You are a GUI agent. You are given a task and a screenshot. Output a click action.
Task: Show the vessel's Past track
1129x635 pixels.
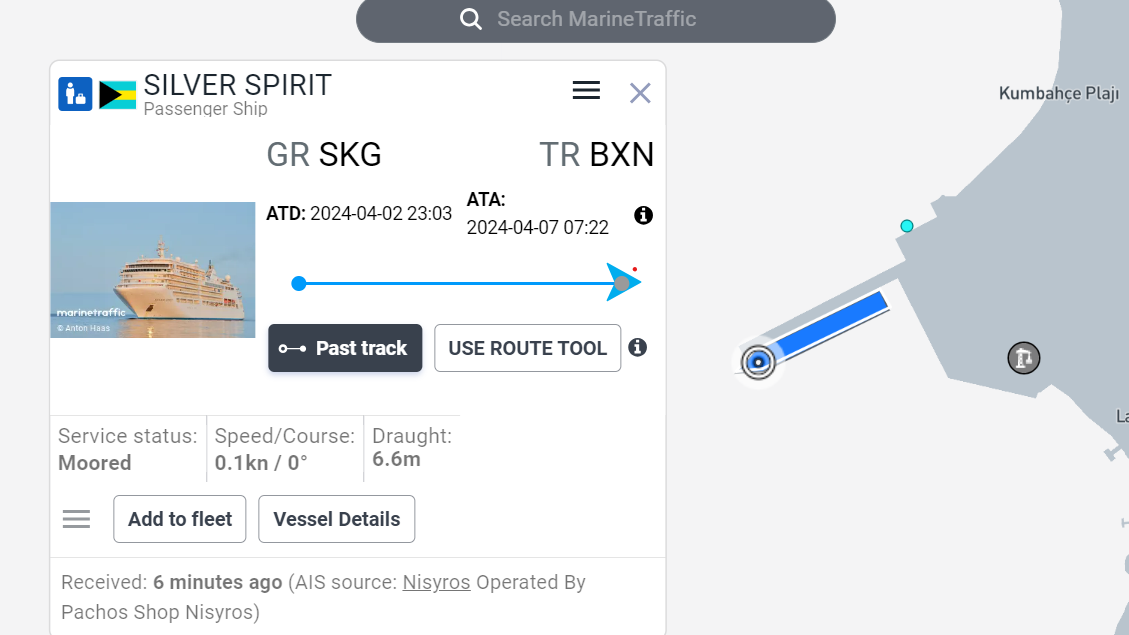(x=345, y=348)
